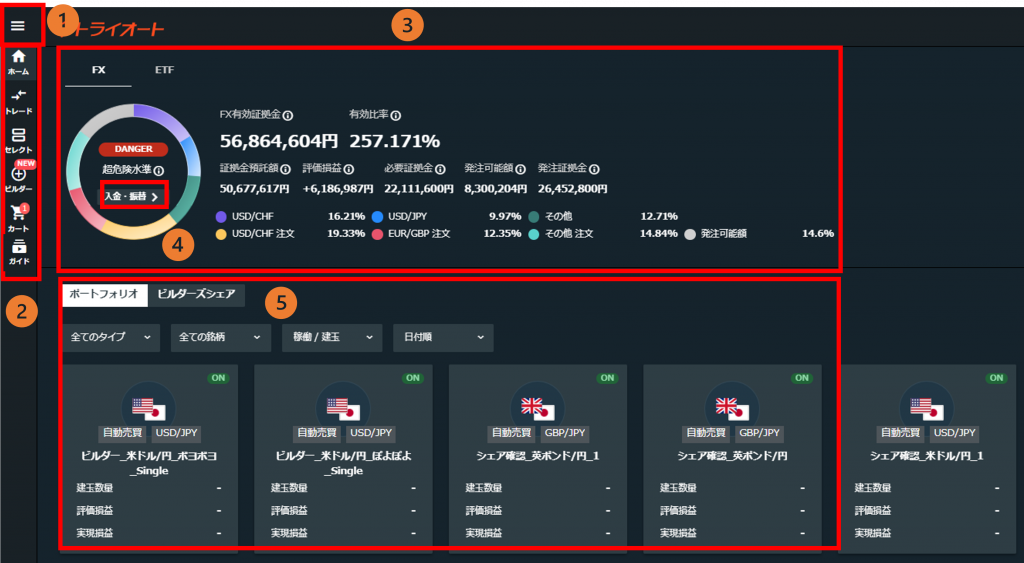Click info icon next to FX有効証拠金

(x=288, y=116)
